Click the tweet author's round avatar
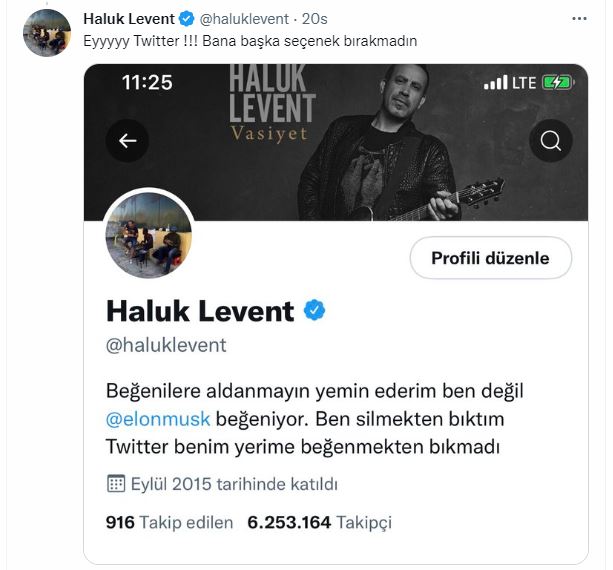This screenshot has height=570, width=613. [x=47, y=33]
